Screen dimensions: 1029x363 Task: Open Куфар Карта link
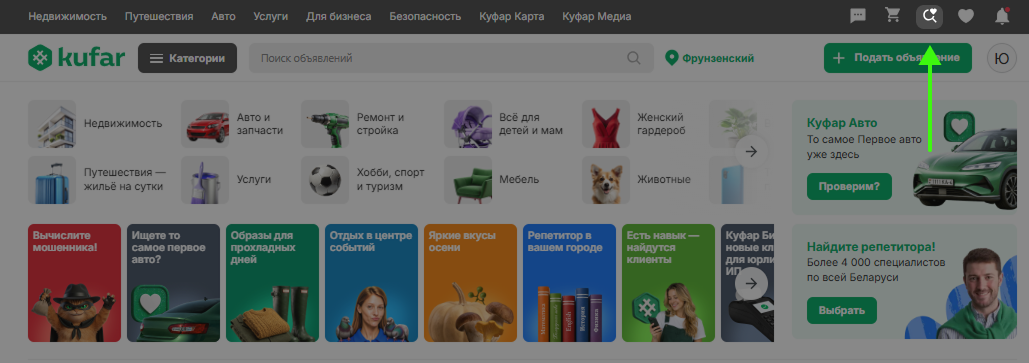click(512, 16)
